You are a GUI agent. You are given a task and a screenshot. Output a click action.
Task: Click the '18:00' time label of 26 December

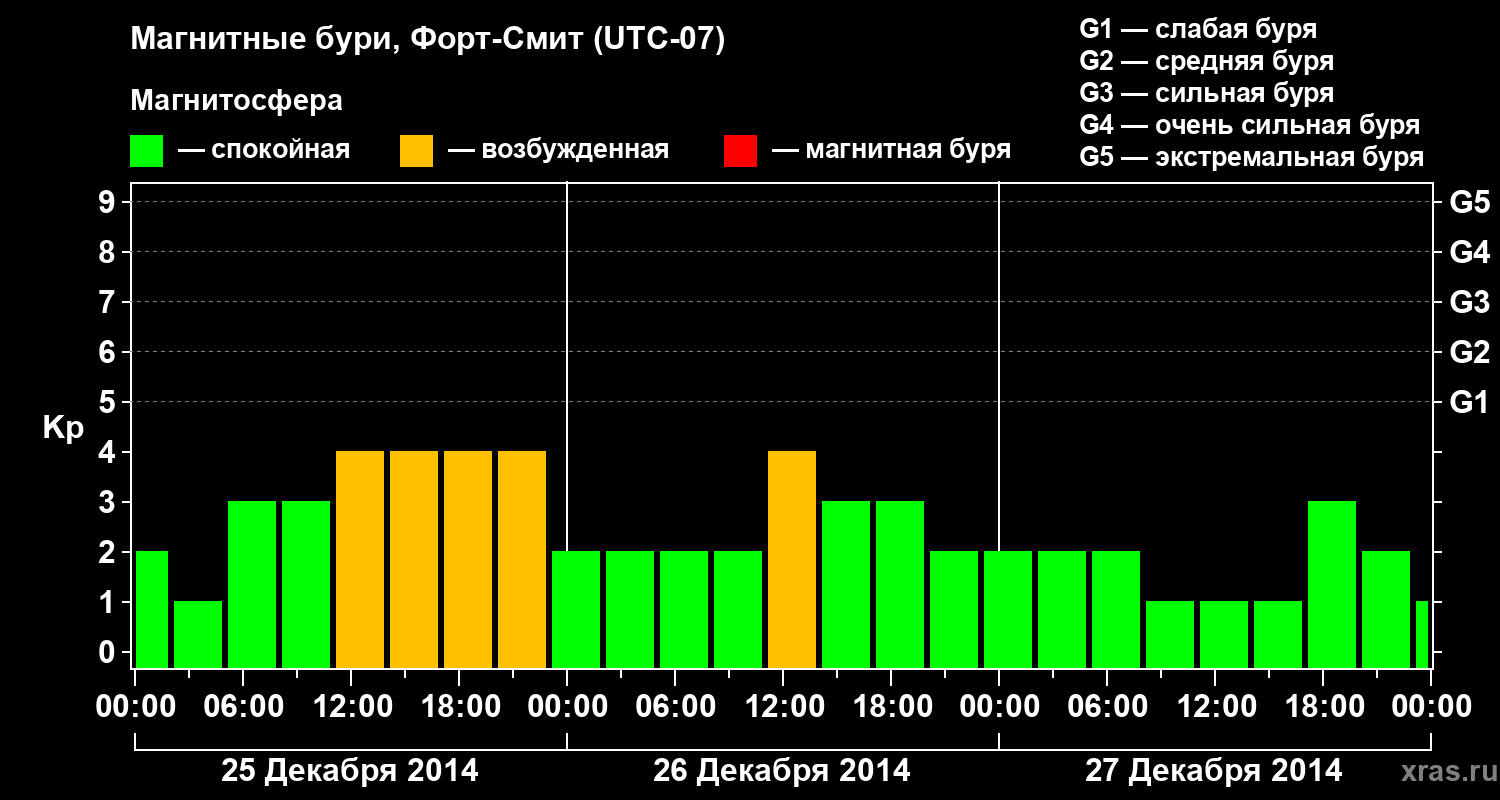[x=892, y=706]
